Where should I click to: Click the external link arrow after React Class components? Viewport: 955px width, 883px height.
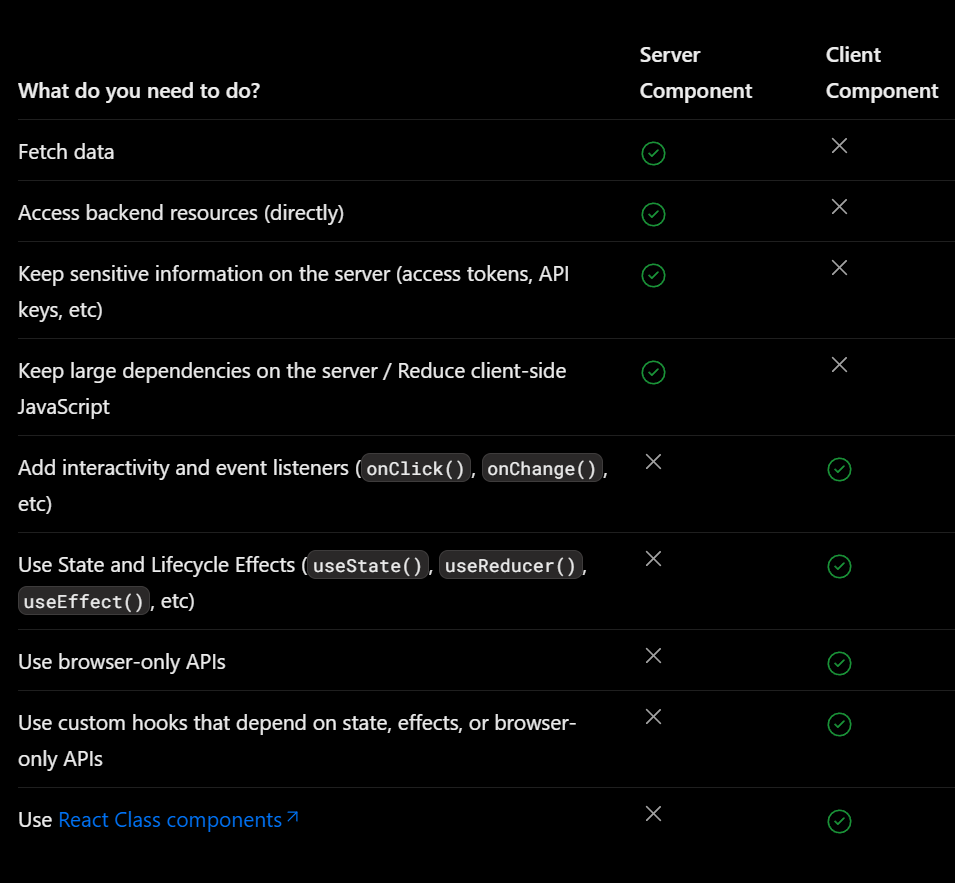292,818
